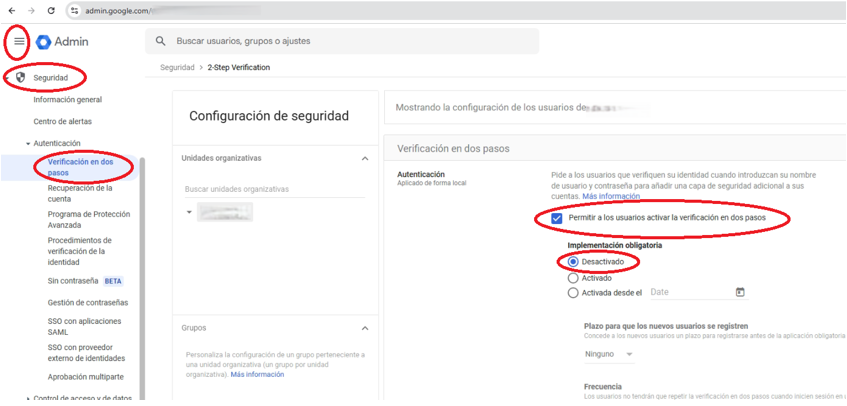The height and width of the screenshot is (406, 847).
Task: Click the Date input field
Action: 691,292
